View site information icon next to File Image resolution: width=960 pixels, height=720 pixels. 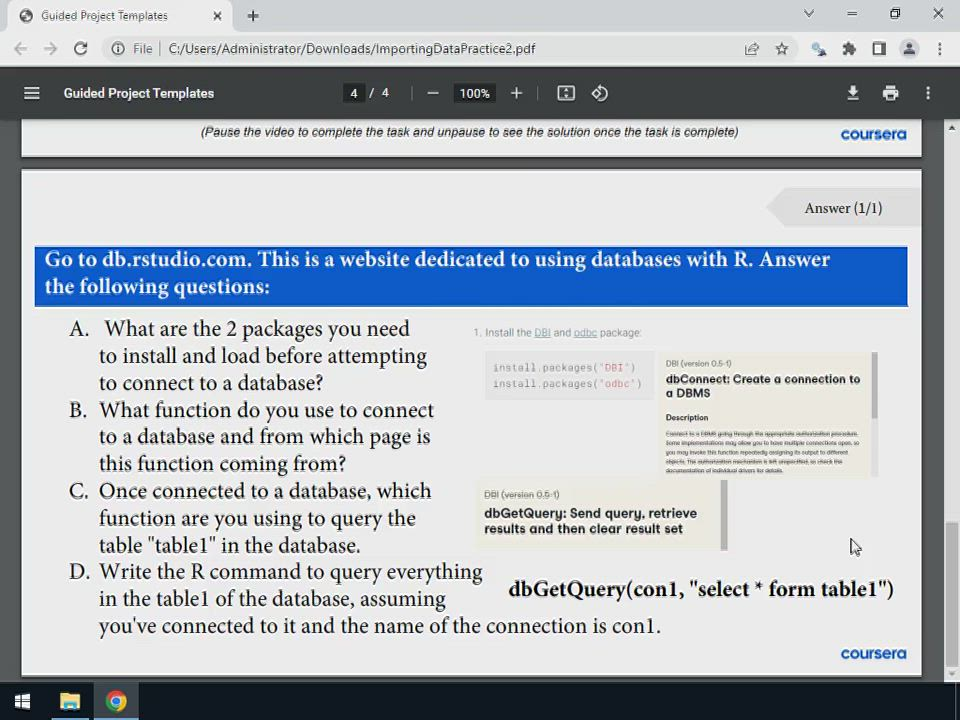point(118,49)
